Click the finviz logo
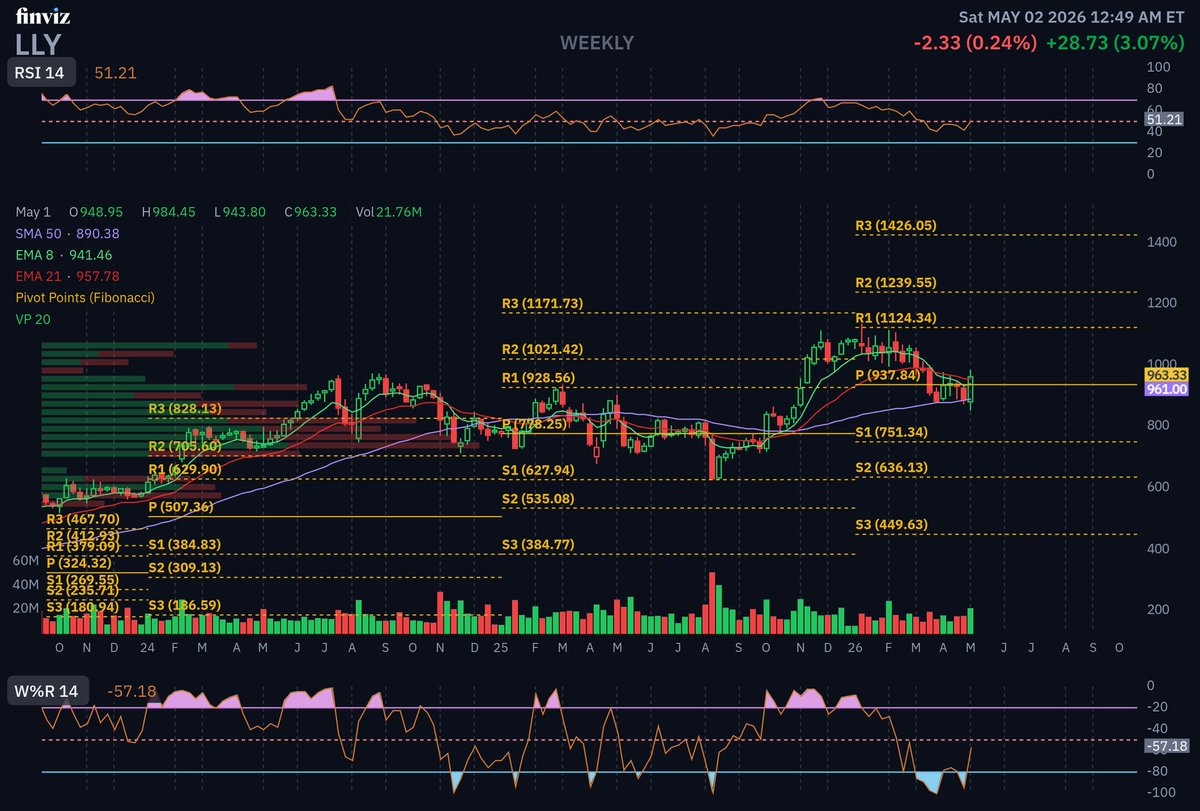The height and width of the screenshot is (811, 1200). coord(43,17)
